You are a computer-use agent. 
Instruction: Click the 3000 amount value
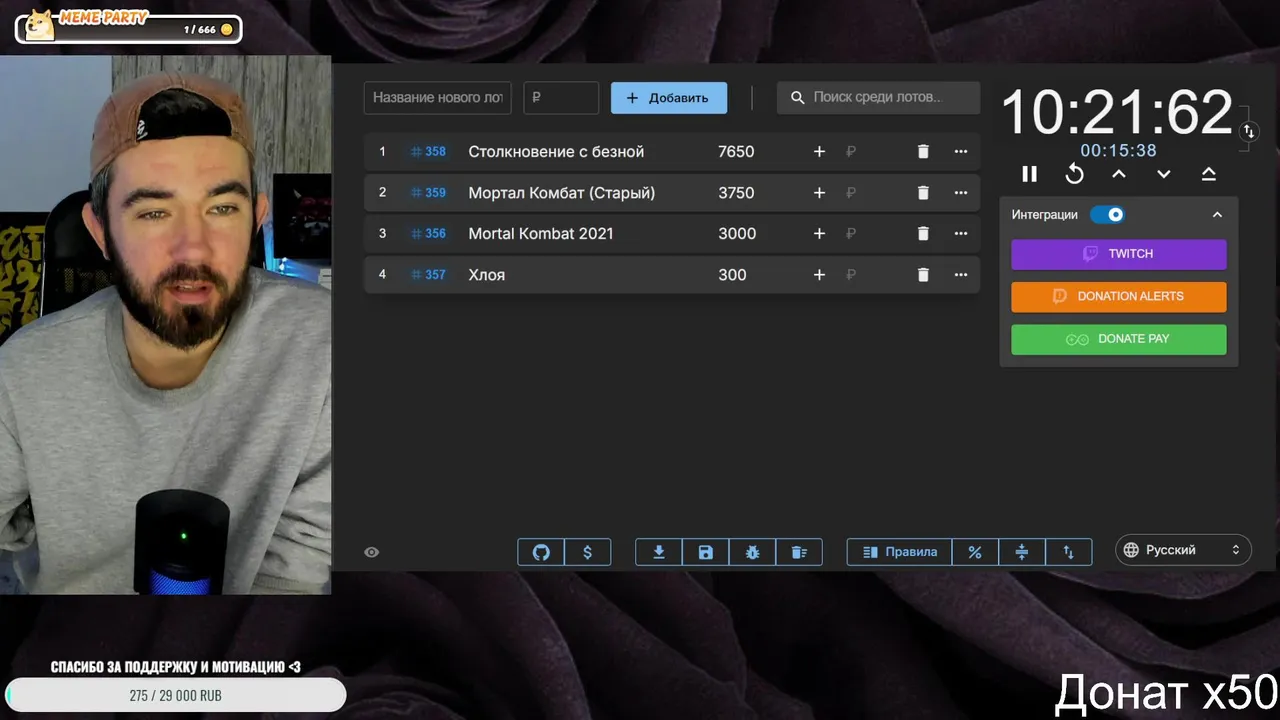pyautogui.click(x=737, y=234)
